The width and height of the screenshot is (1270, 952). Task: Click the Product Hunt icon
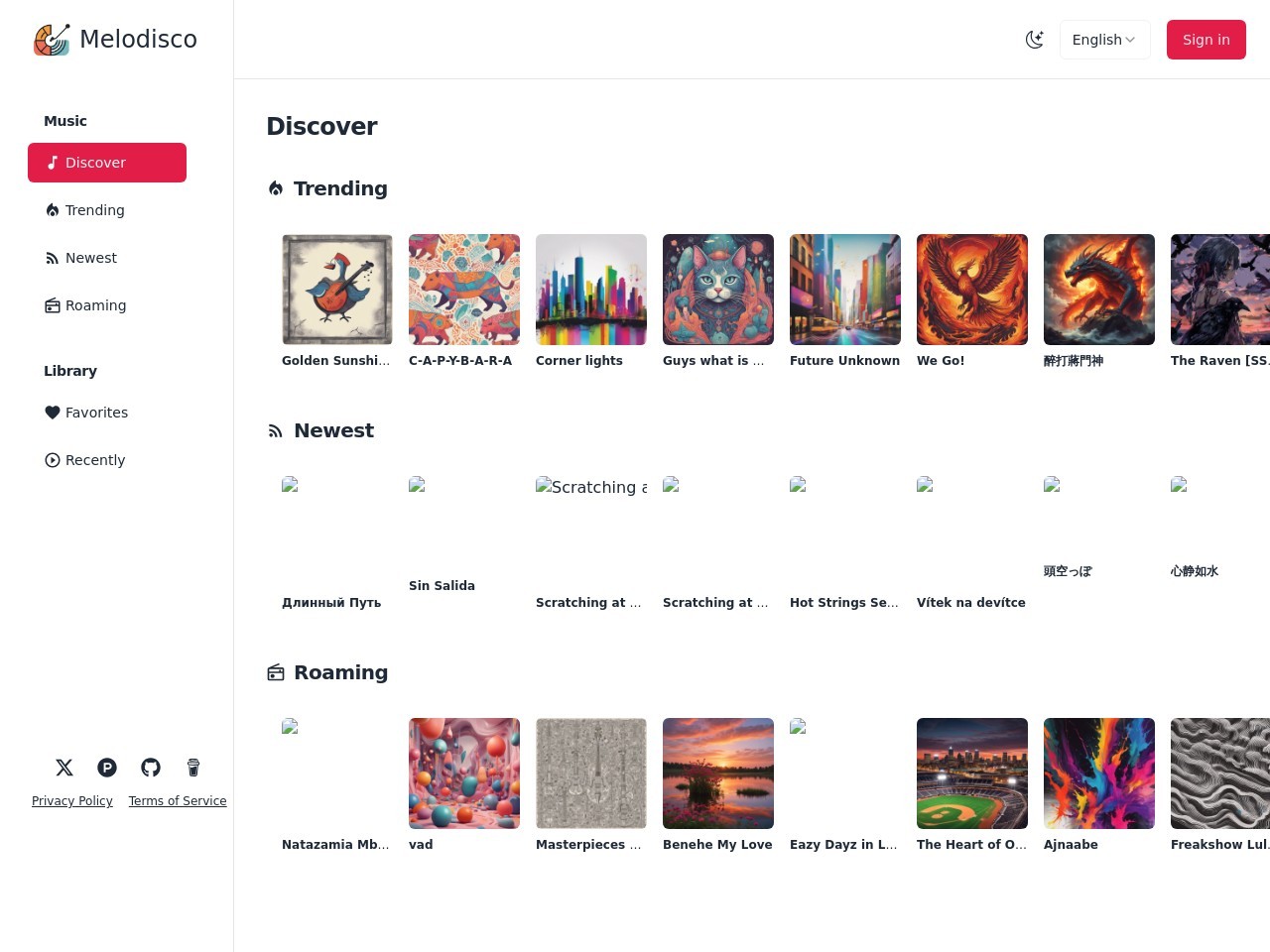107,768
